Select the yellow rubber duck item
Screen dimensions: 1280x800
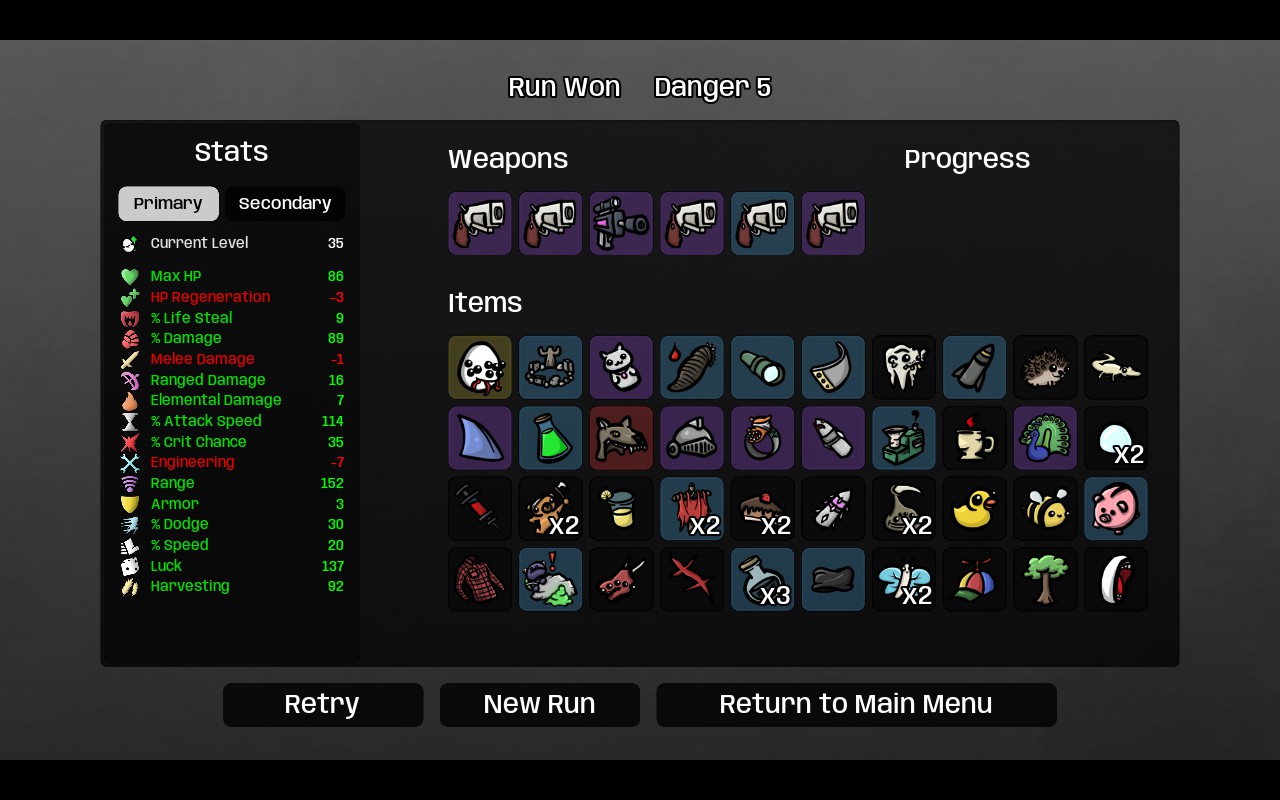(x=974, y=508)
